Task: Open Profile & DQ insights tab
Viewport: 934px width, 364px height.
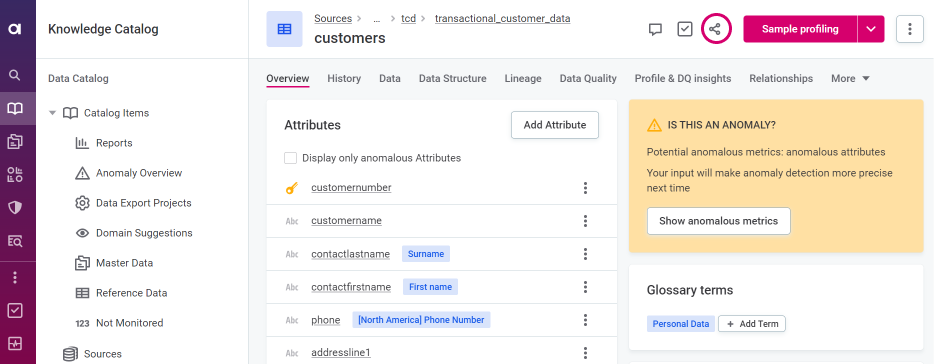Action: pyautogui.click(x=683, y=79)
